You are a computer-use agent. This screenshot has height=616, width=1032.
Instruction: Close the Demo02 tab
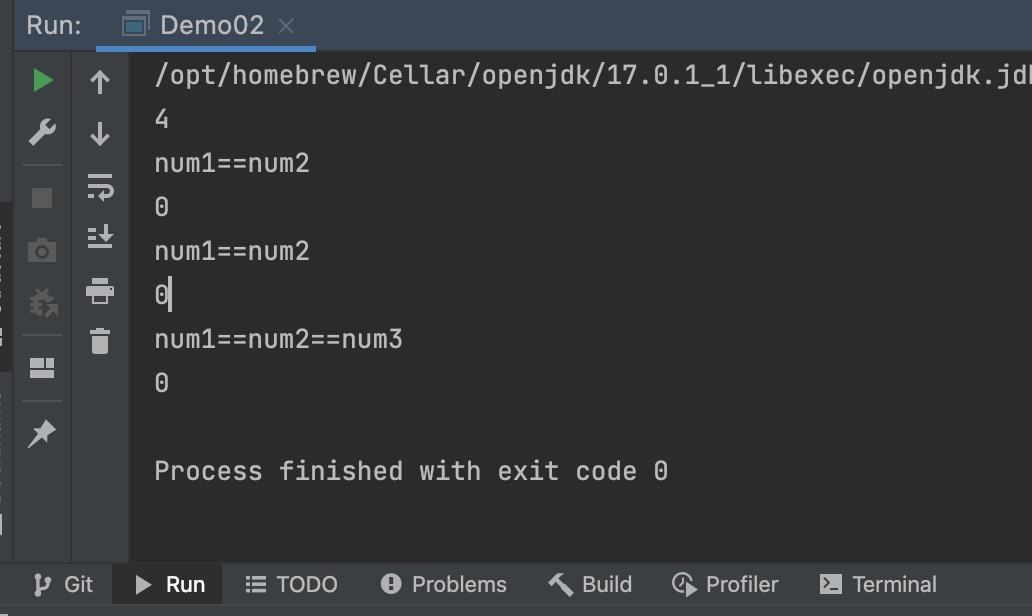point(286,26)
